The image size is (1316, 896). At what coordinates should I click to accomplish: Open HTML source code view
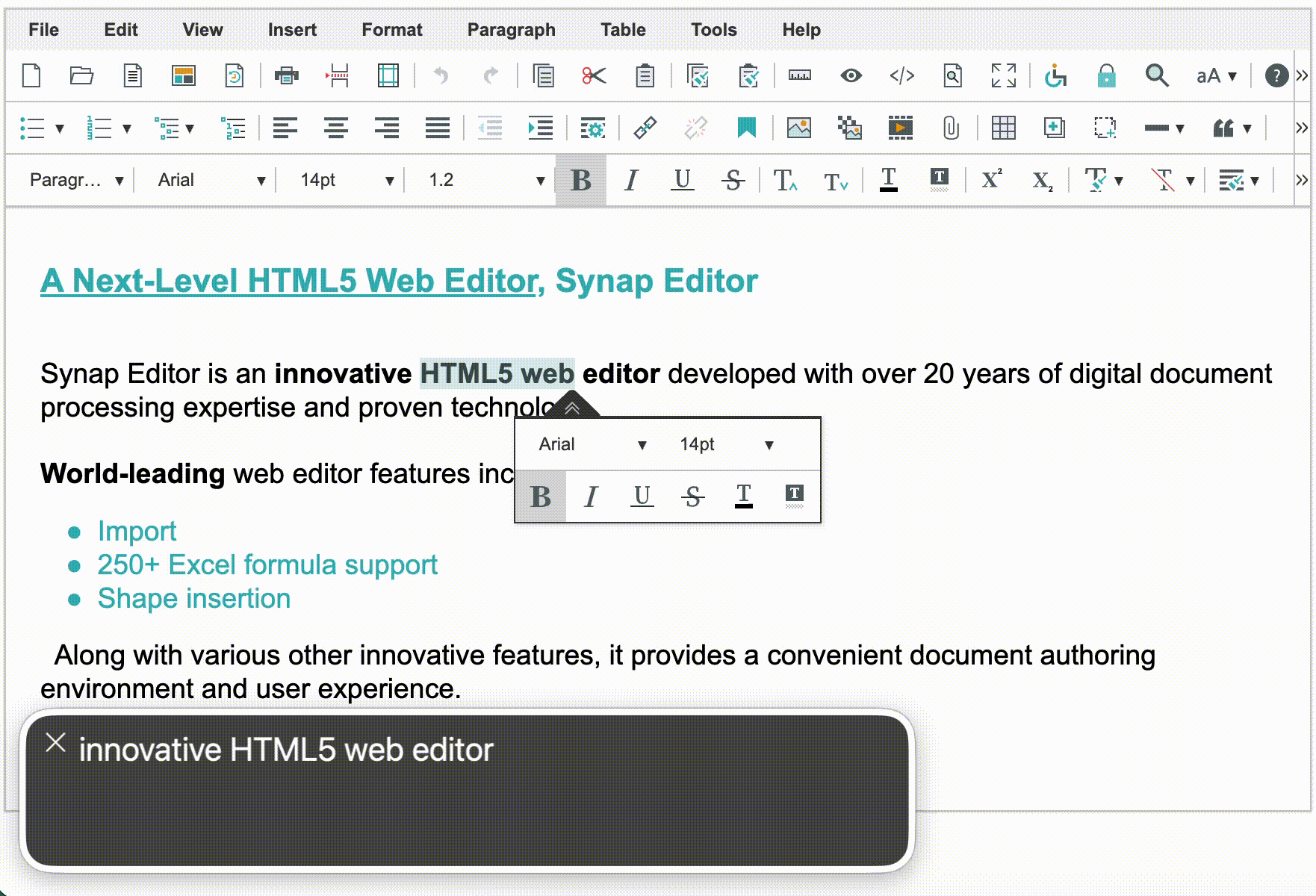[x=902, y=75]
